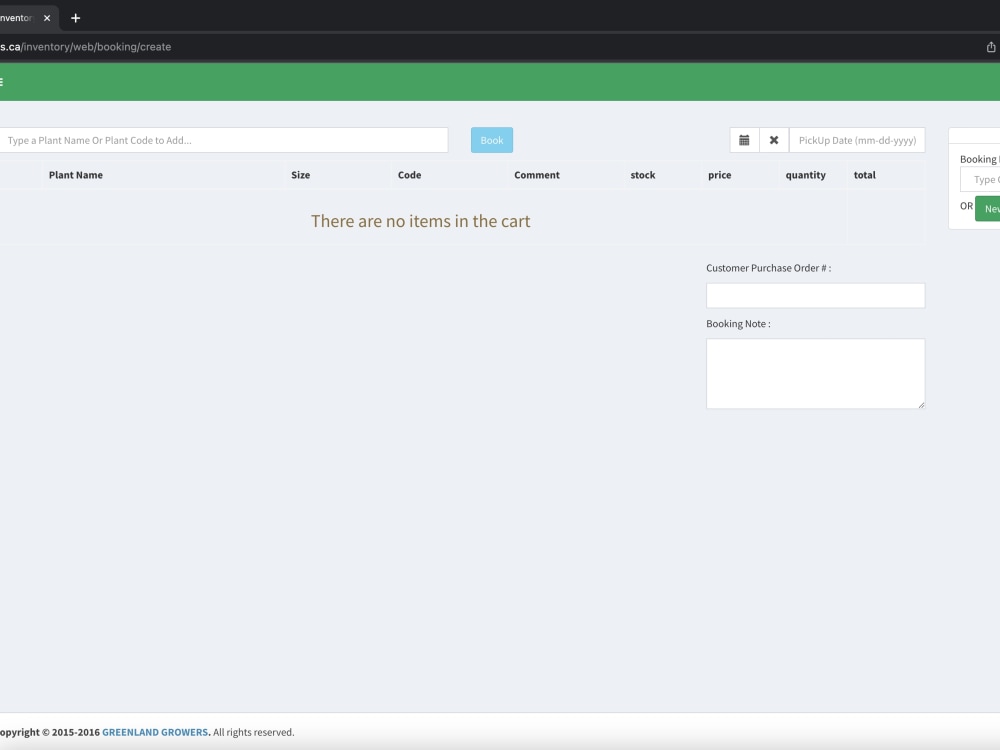
Task: Open the calendar date picker icon
Action: [x=744, y=140]
